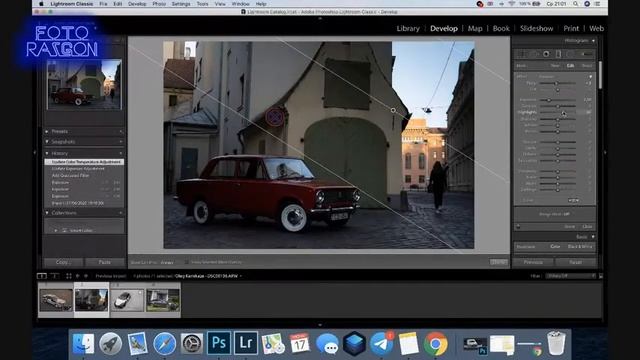This screenshot has width=640, height=360.
Task: Select the third filmstrip thumbnail
Action: pos(127,300)
